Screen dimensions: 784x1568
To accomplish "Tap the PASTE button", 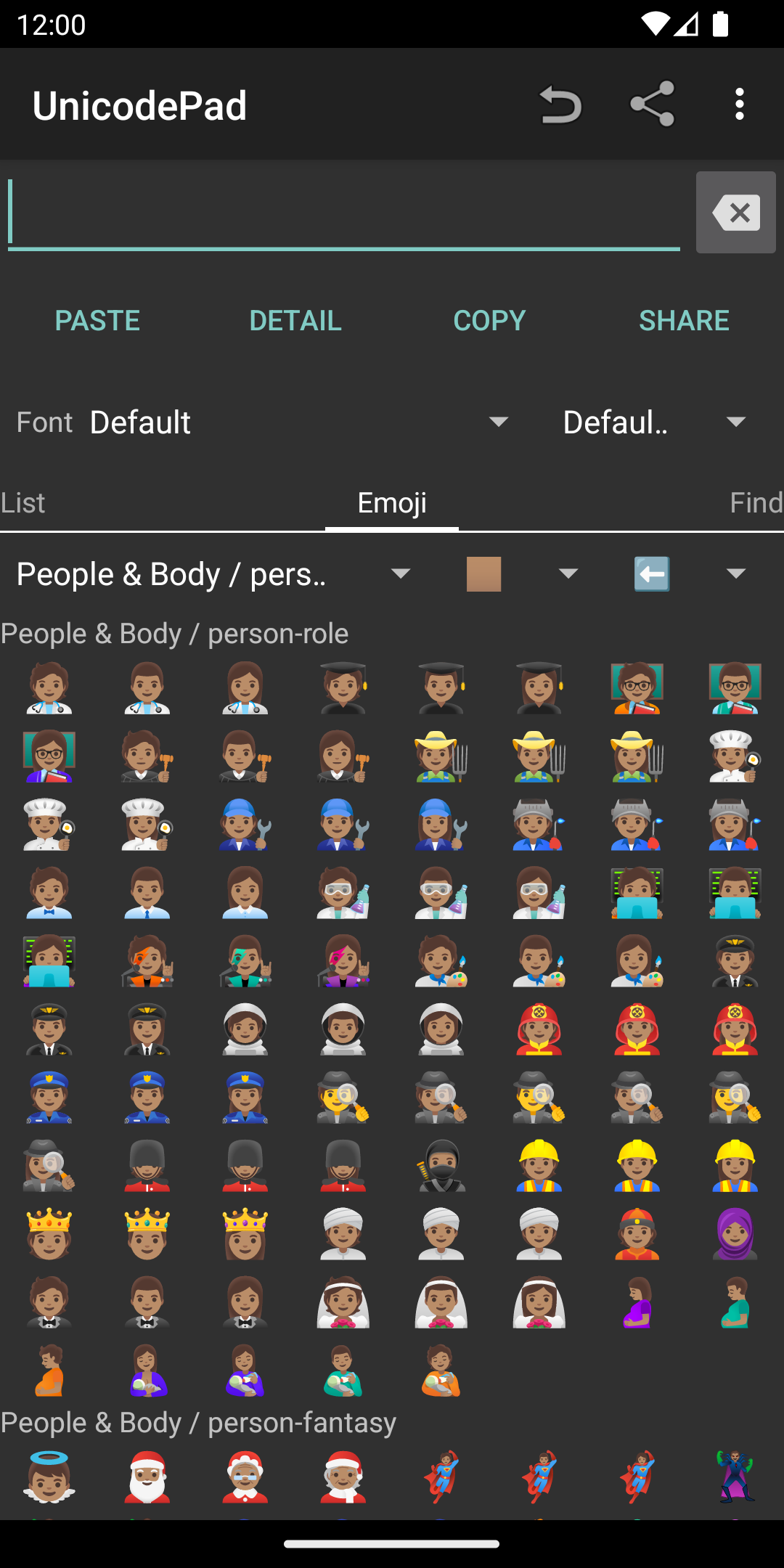I will tap(97, 320).
